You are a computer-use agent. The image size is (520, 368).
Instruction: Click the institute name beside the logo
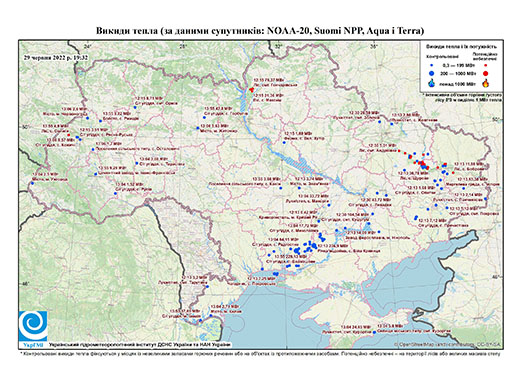click(x=140, y=344)
